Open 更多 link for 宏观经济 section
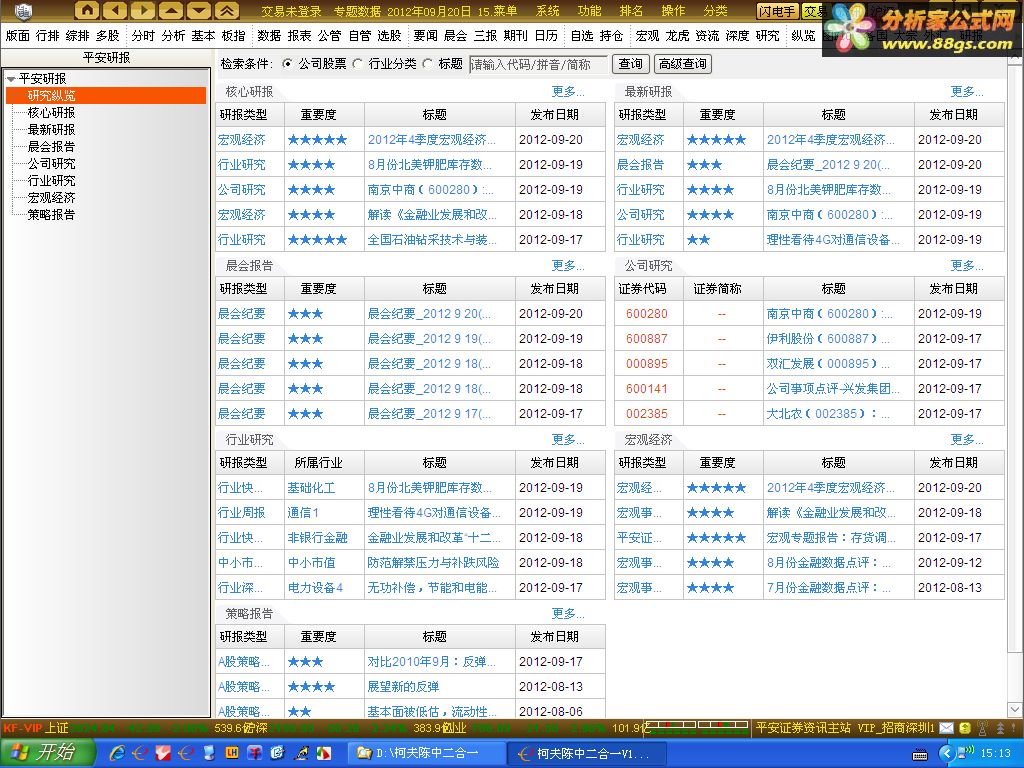This screenshot has height=768, width=1024. pyautogui.click(x=967, y=440)
